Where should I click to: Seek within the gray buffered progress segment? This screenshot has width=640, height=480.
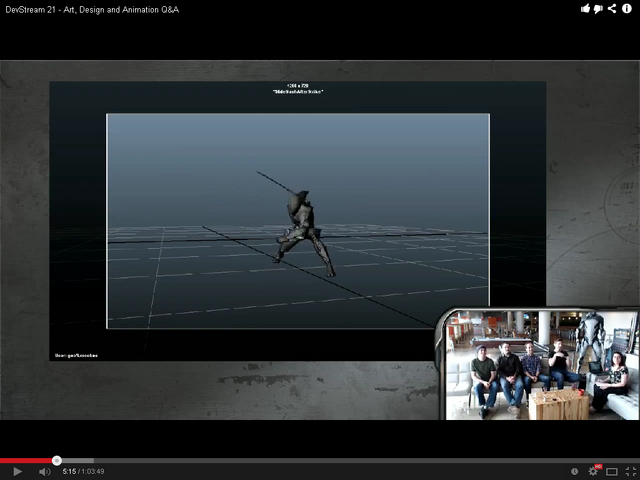coord(78,461)
